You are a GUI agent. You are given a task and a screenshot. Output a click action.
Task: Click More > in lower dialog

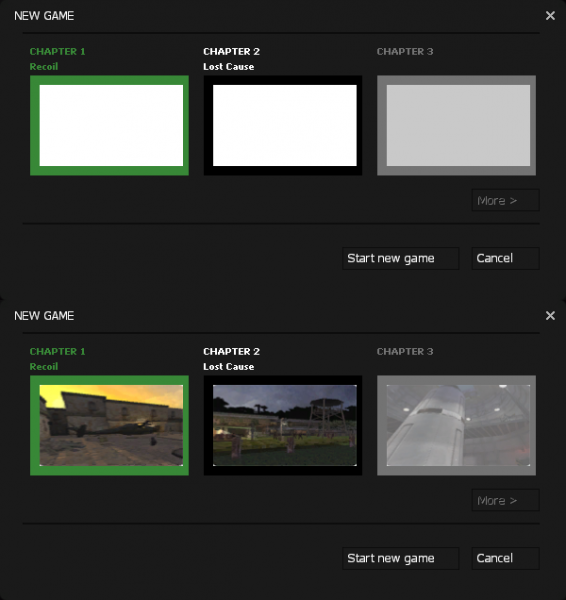point(506,500)
